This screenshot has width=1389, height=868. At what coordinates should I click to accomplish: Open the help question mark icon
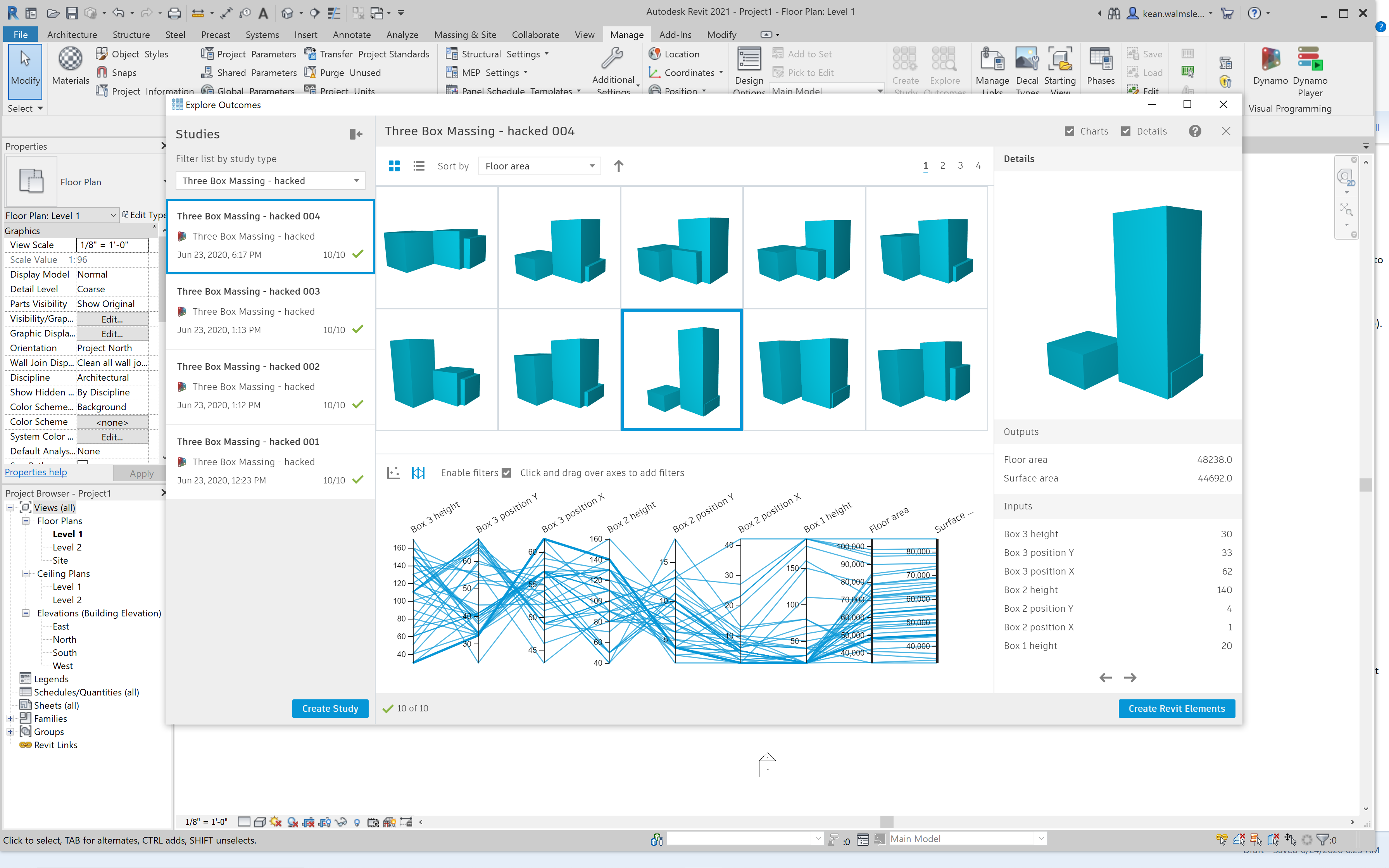pyautogui.click(x=1195, y=131)
